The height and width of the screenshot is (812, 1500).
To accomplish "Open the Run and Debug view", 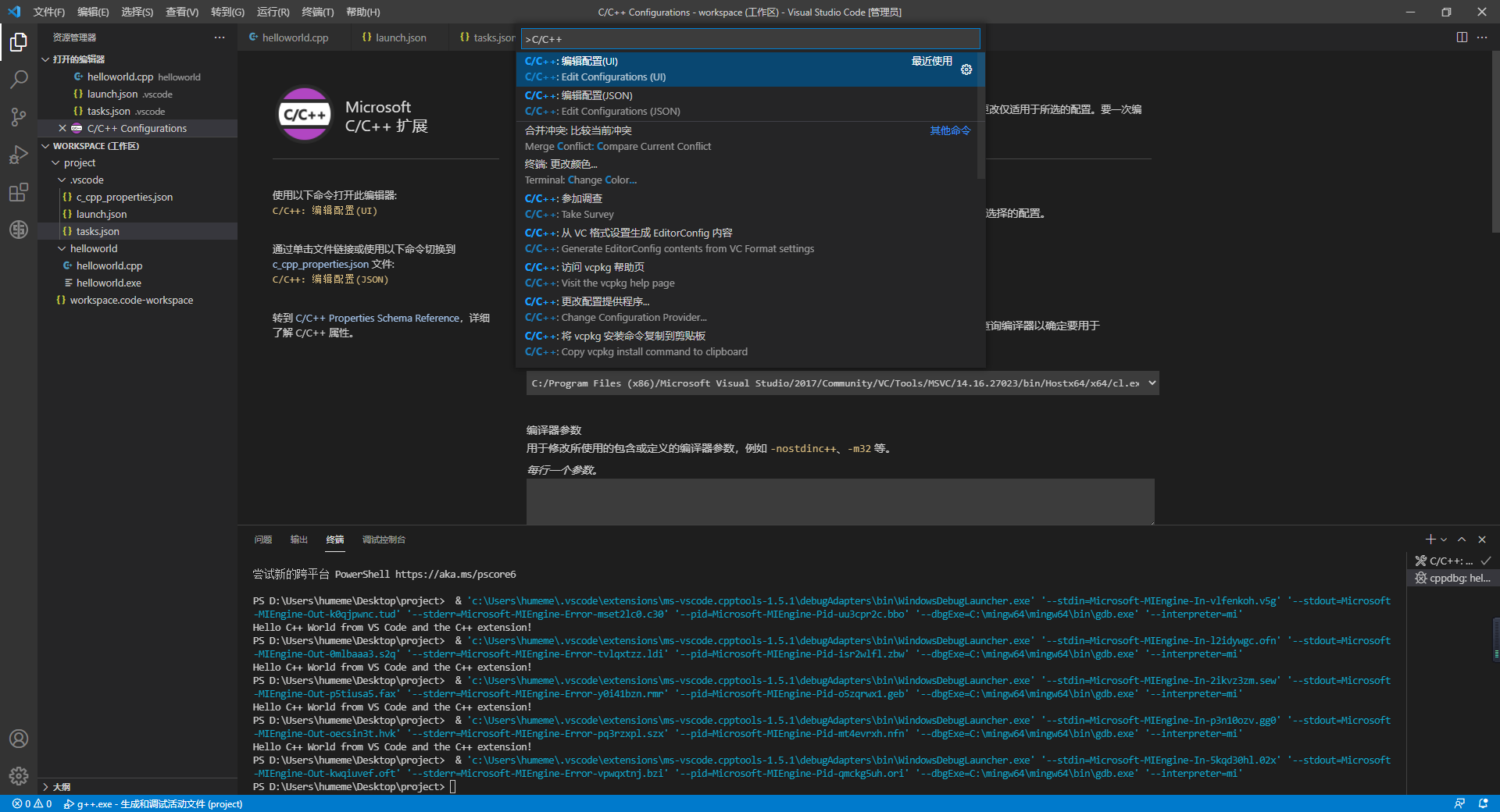I will 19,155.
